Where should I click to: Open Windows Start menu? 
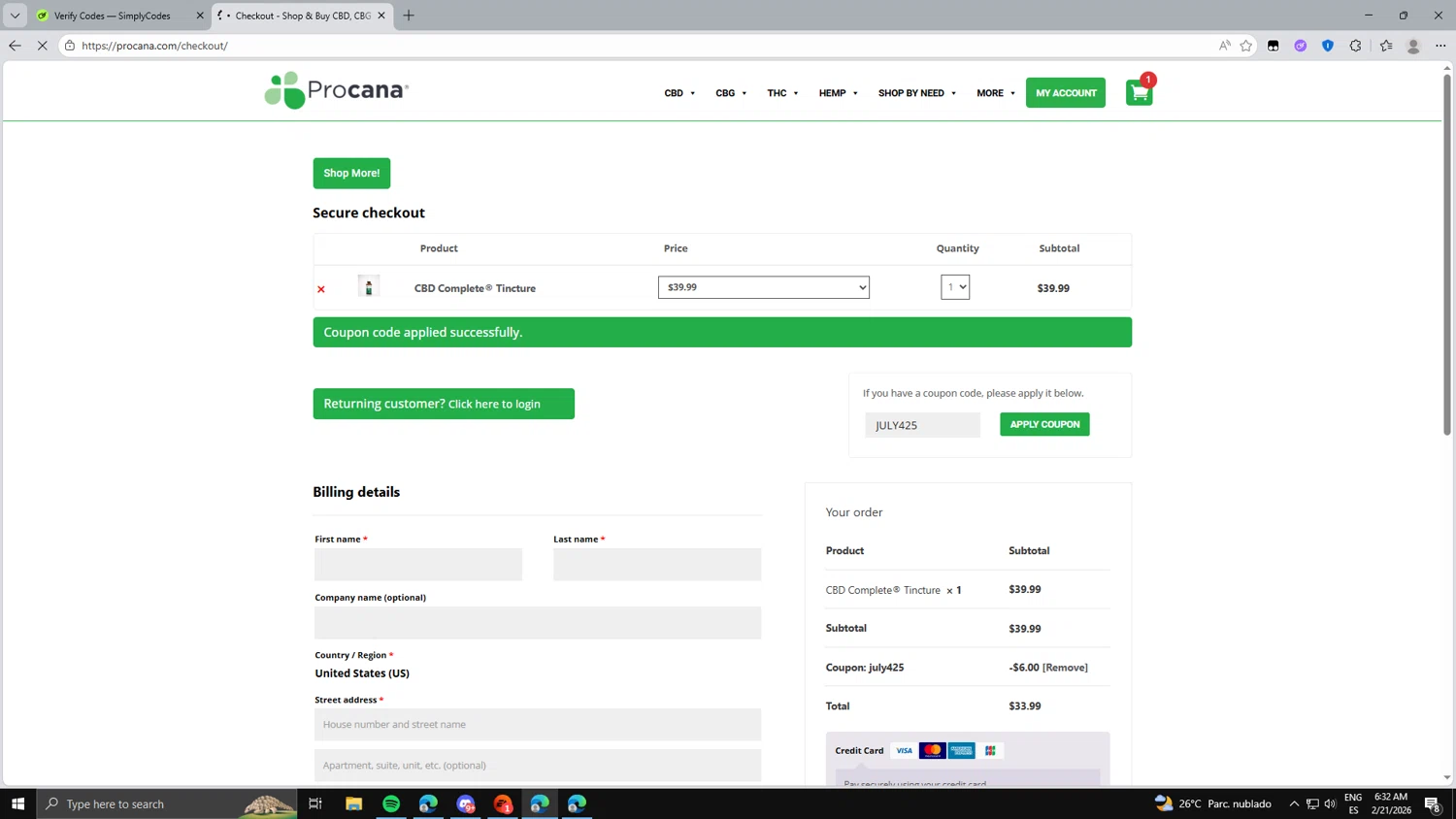pyautogui.click(x=17, y=803)
